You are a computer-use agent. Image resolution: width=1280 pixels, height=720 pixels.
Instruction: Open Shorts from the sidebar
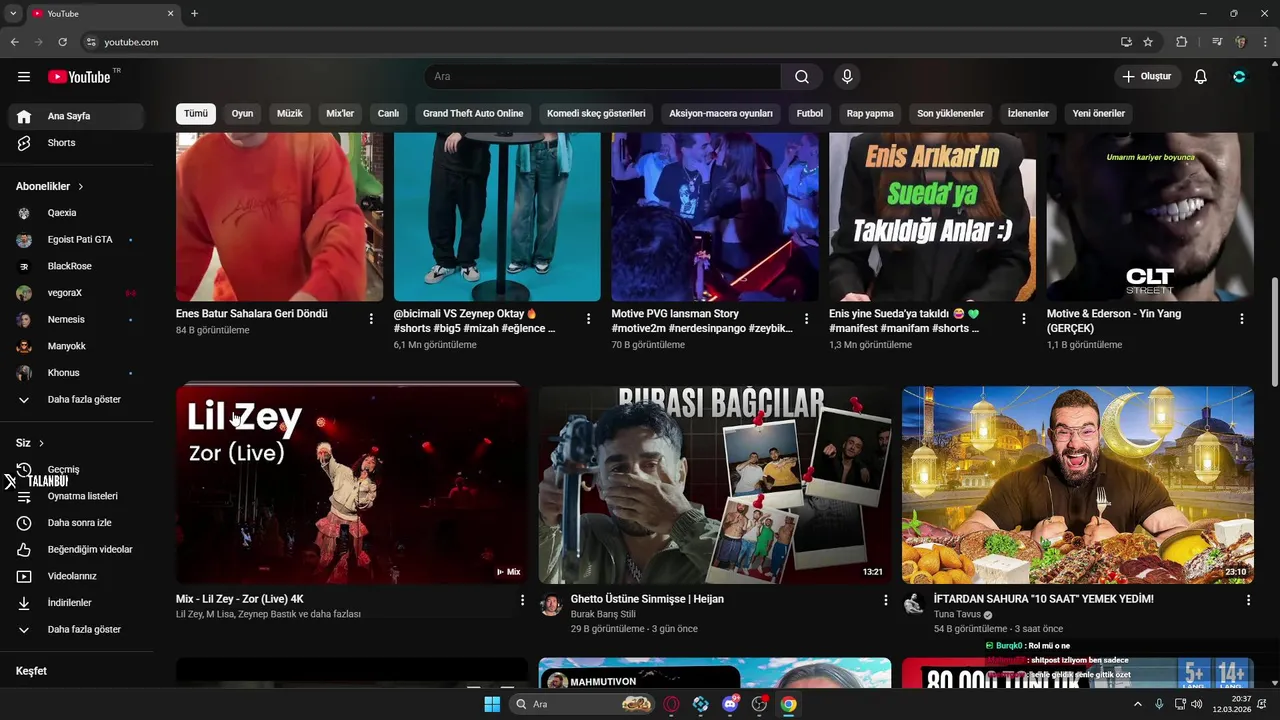coord(77,143)
